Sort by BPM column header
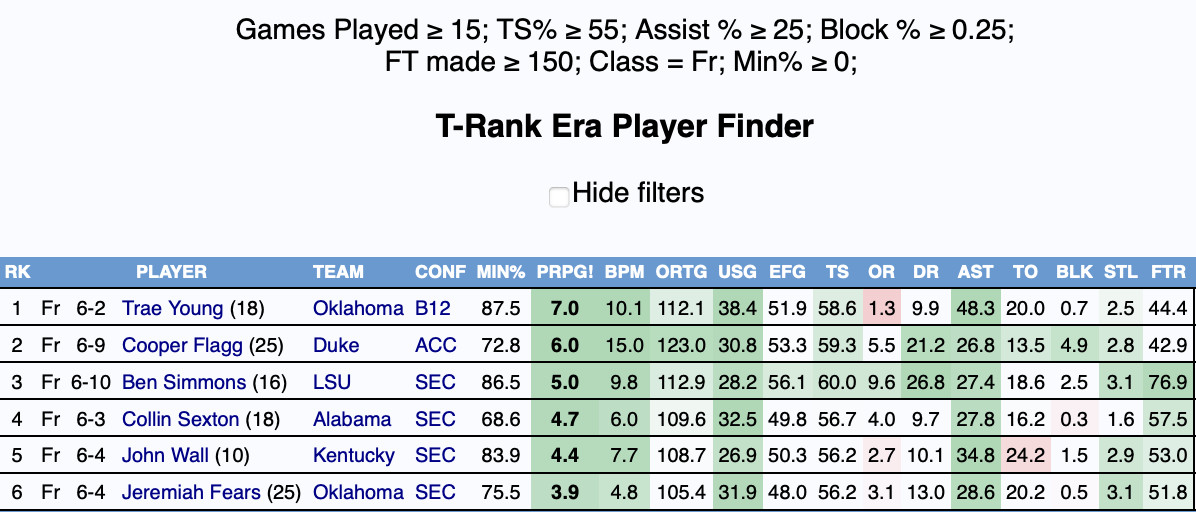1196x512 pixels. (x=624, y=272)
